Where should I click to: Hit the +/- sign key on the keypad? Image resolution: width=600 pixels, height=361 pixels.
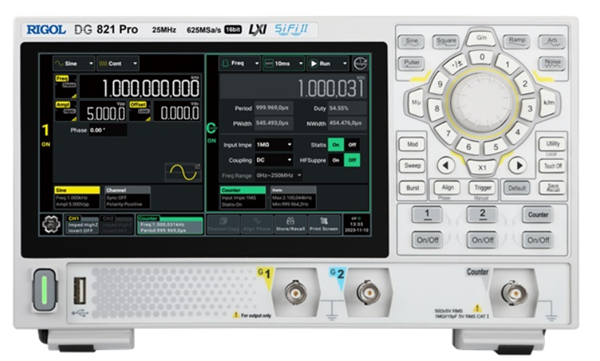[457, 65]
